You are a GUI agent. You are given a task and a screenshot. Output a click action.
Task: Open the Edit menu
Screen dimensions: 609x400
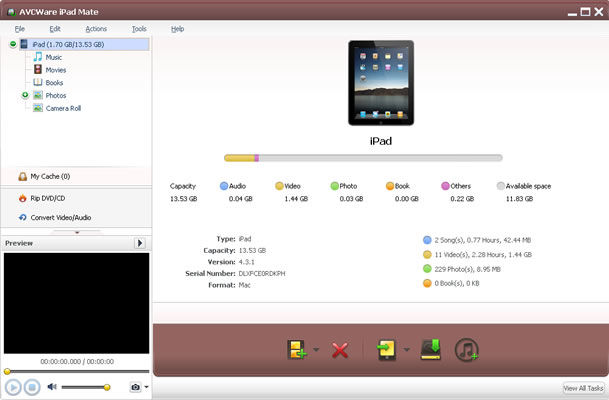55,29
